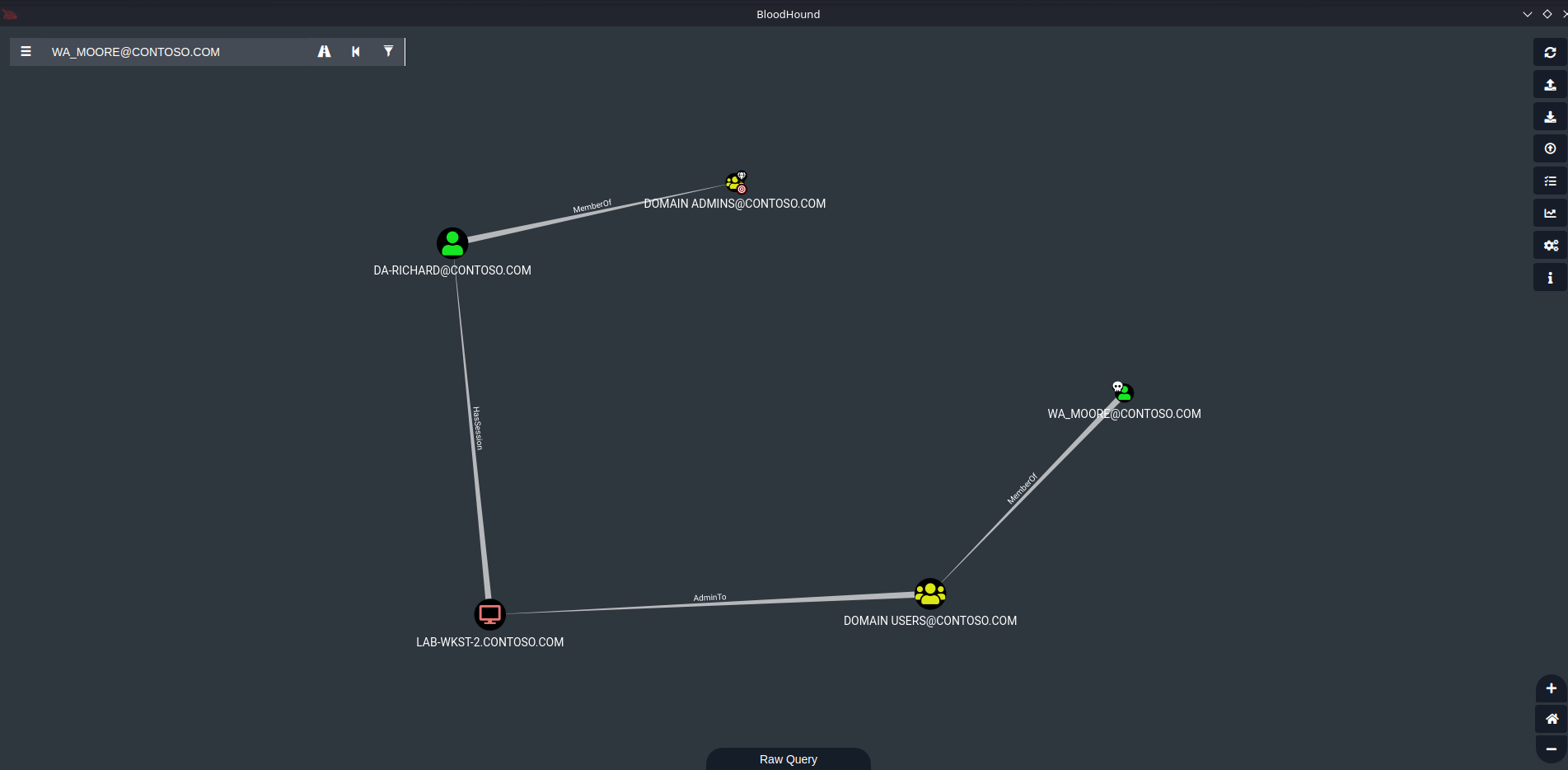
Task: Open the edge filter panel
Action: (388, 51)
